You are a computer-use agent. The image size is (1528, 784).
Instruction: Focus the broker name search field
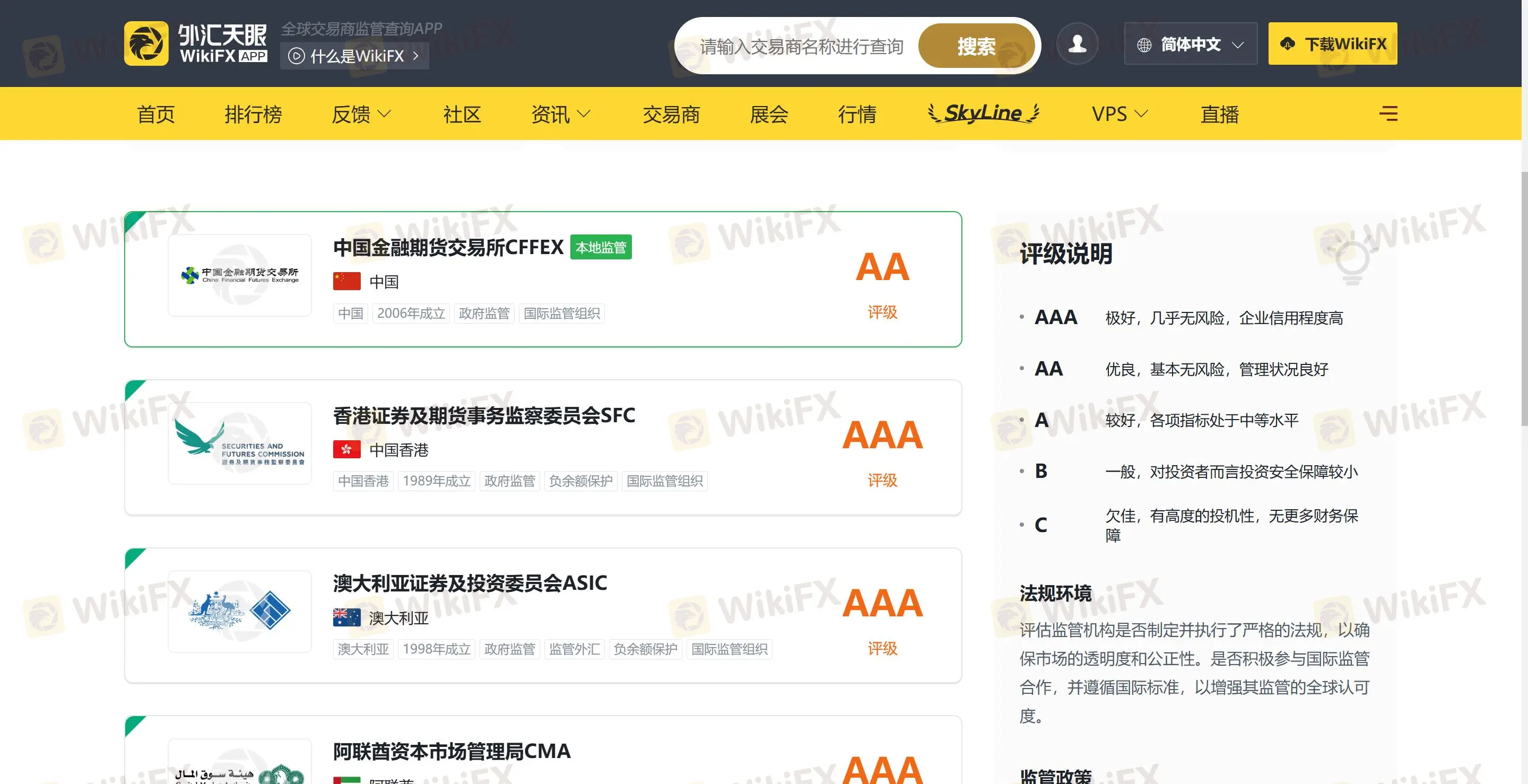coord(801,46)
